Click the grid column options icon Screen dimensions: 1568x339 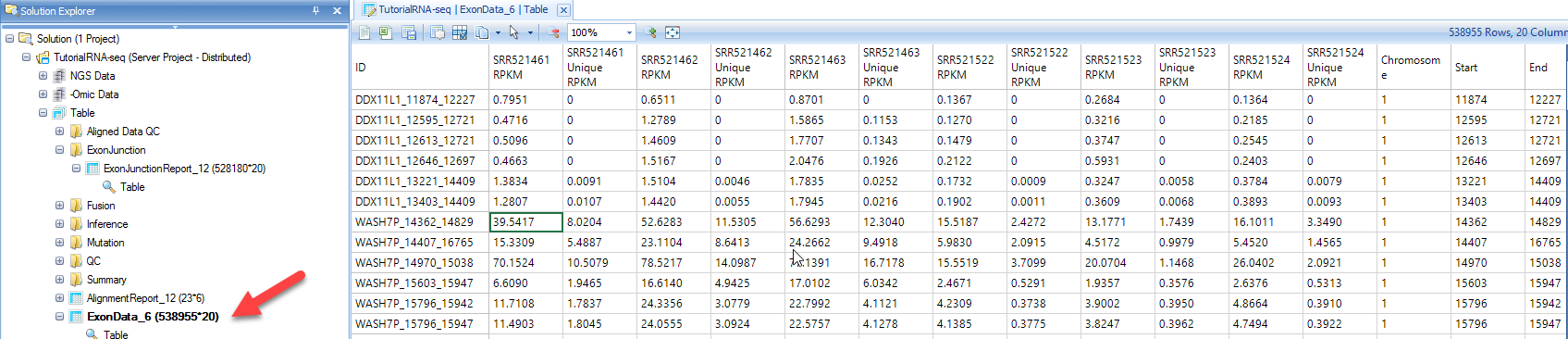click(x=460, y=32)
